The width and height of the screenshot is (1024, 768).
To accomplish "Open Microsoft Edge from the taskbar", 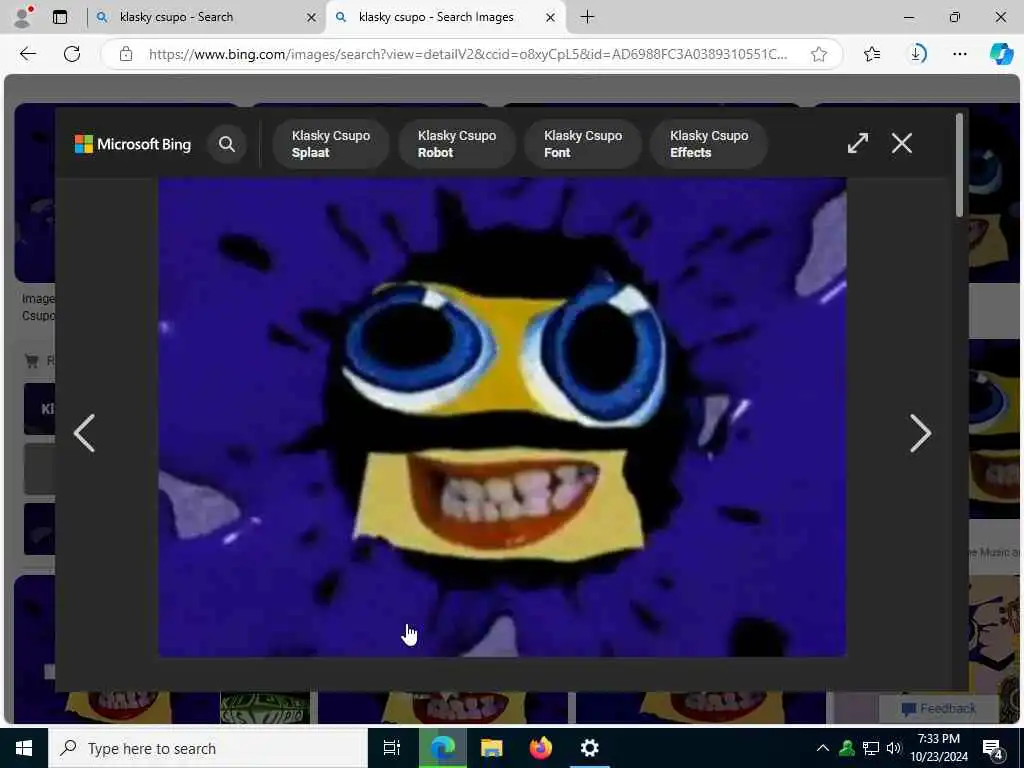I will click(442, 748).
